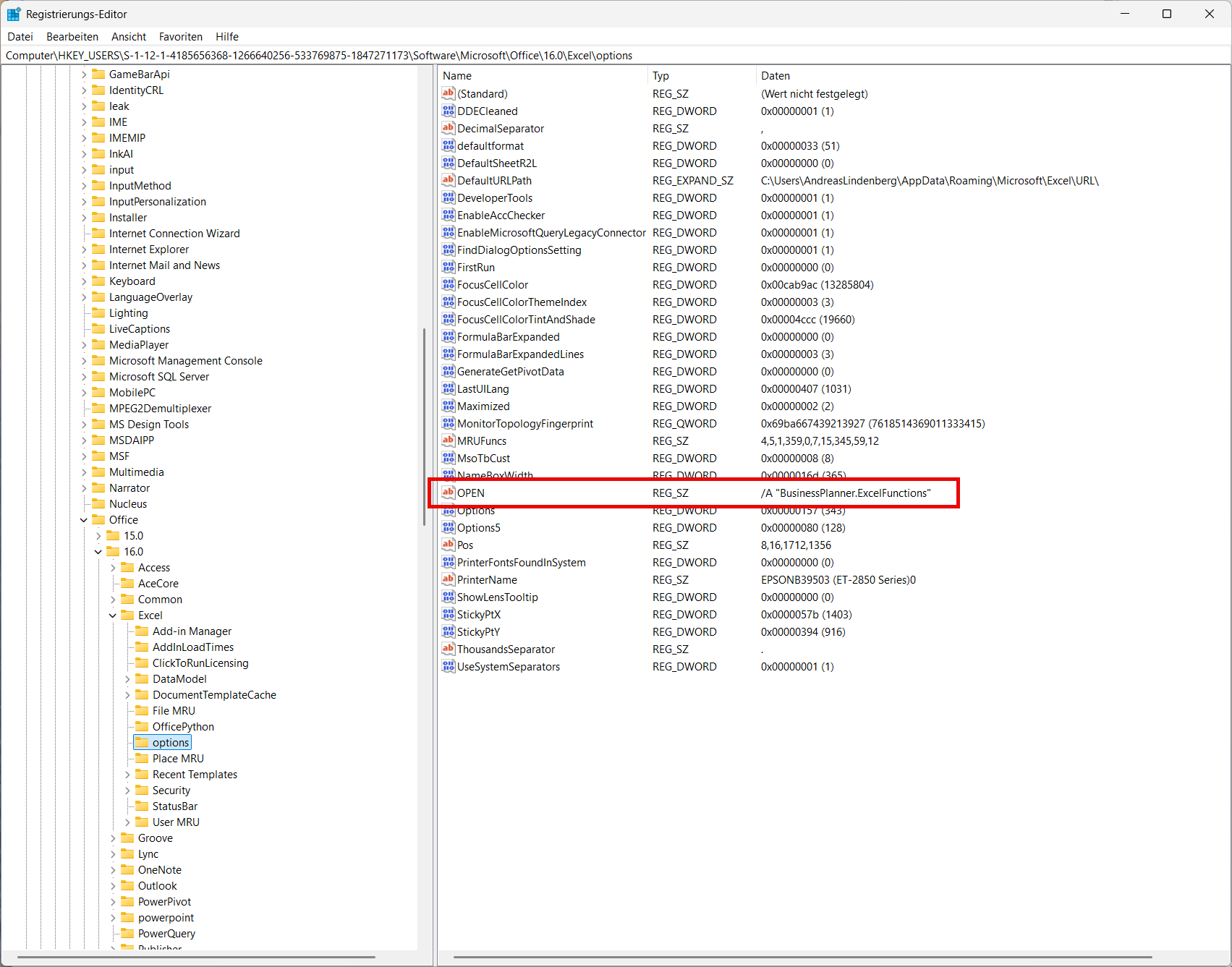Expand the DataModel key

(x=127, y=679)
